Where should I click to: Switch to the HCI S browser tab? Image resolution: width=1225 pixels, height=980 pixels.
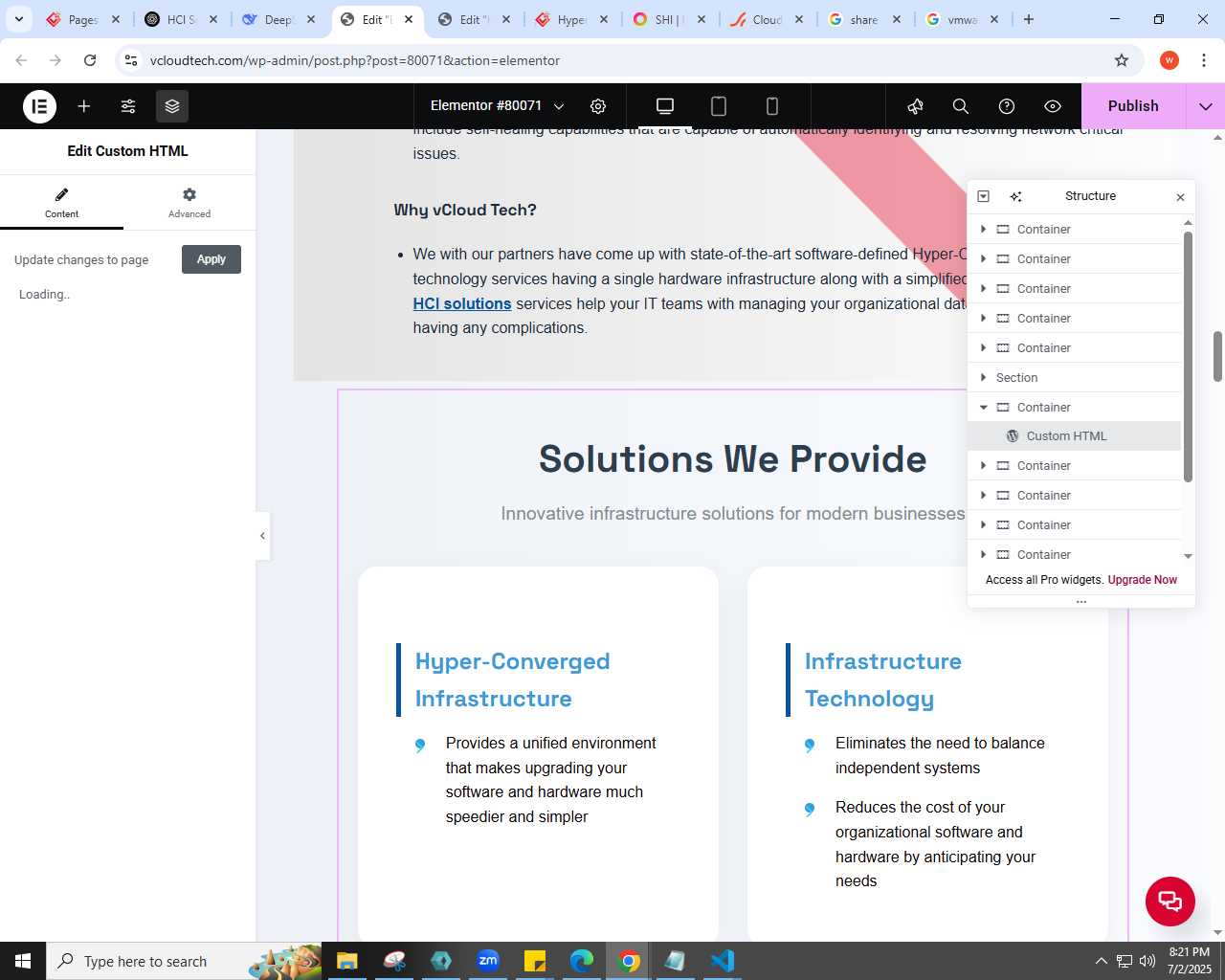point(180,19)
